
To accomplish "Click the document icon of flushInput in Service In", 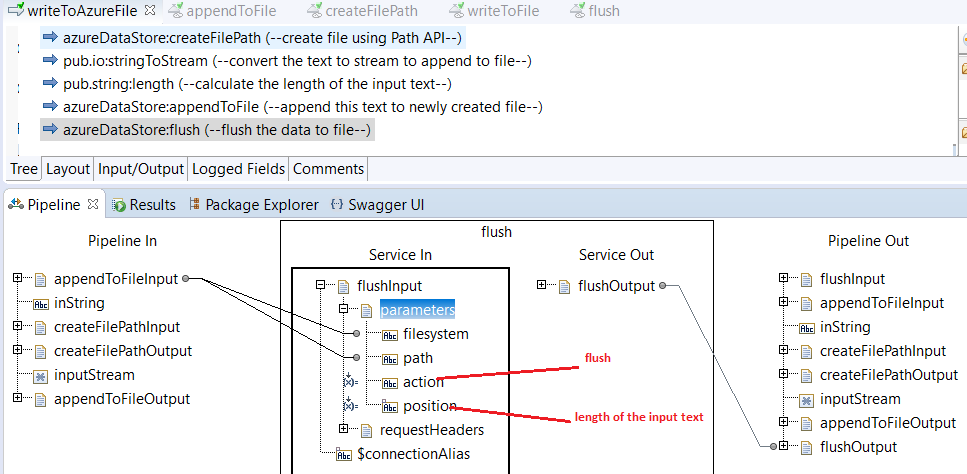I will coord(344,286).
